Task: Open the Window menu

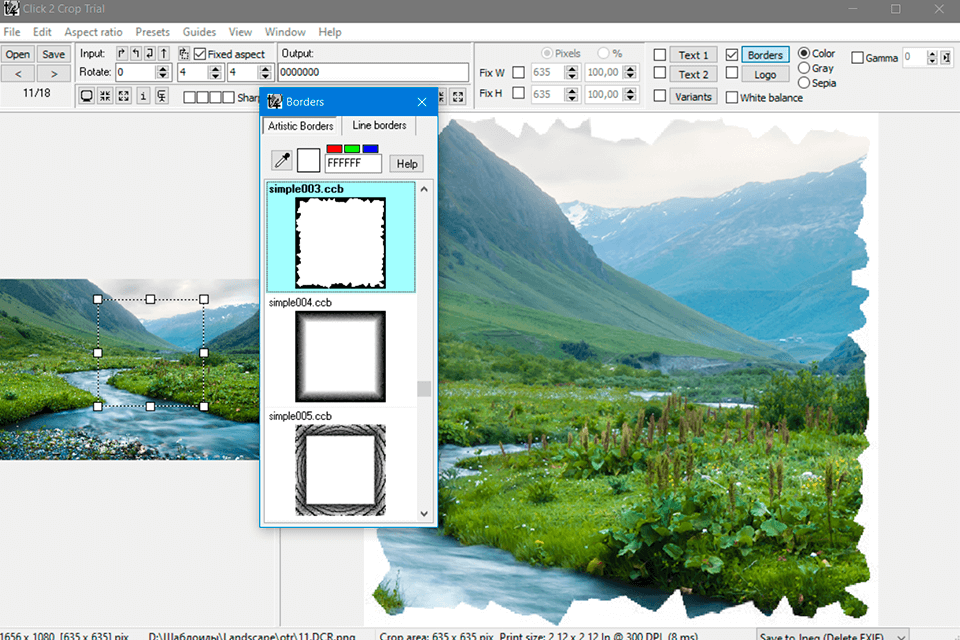Action: pos(285,32)
